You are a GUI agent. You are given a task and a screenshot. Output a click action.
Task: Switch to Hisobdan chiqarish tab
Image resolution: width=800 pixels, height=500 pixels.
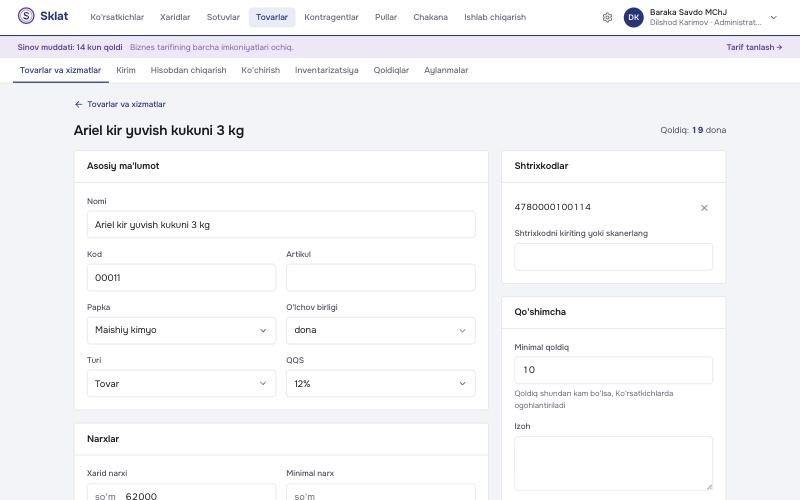pos(188,70)
